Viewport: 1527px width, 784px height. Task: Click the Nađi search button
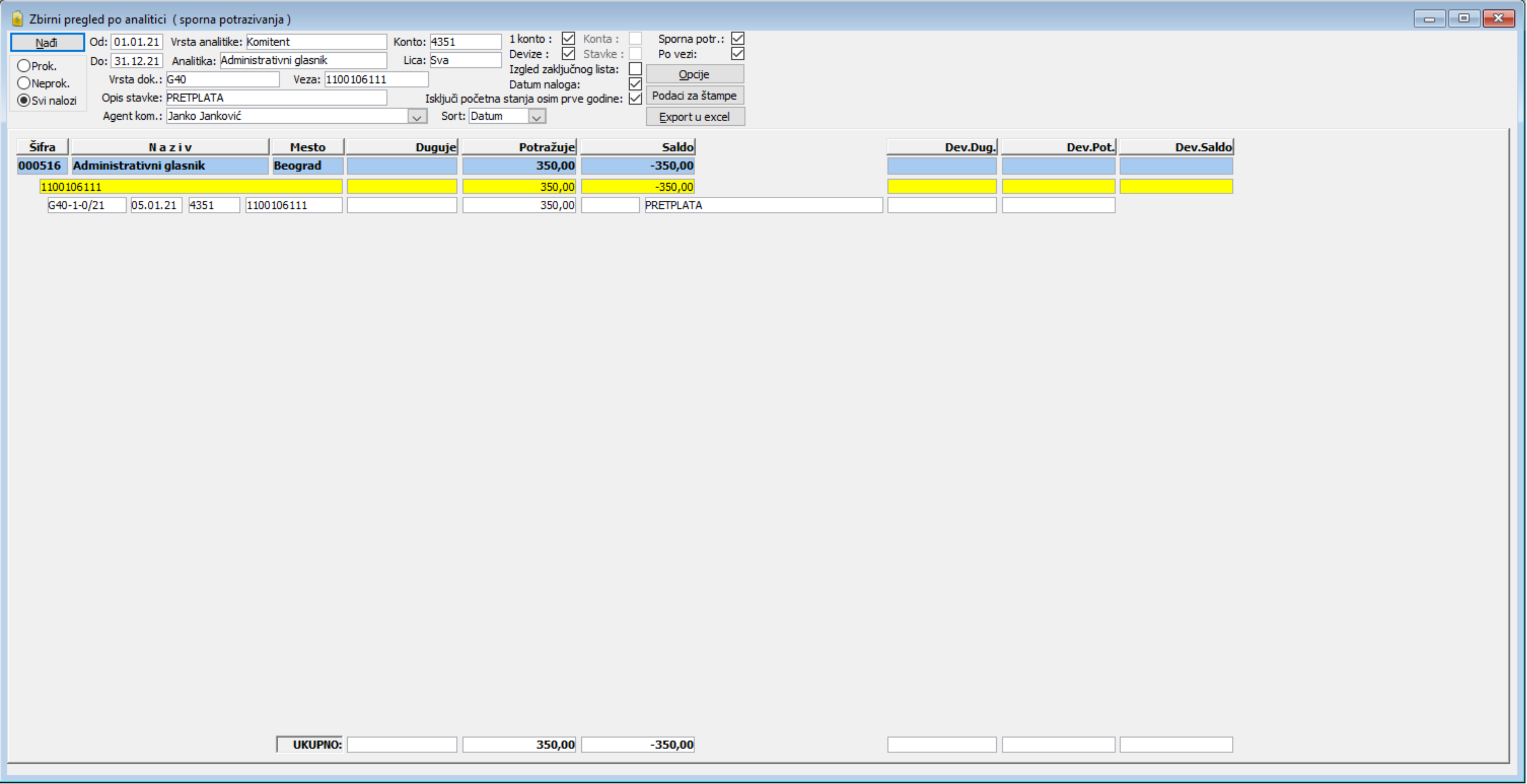(47, 43)
